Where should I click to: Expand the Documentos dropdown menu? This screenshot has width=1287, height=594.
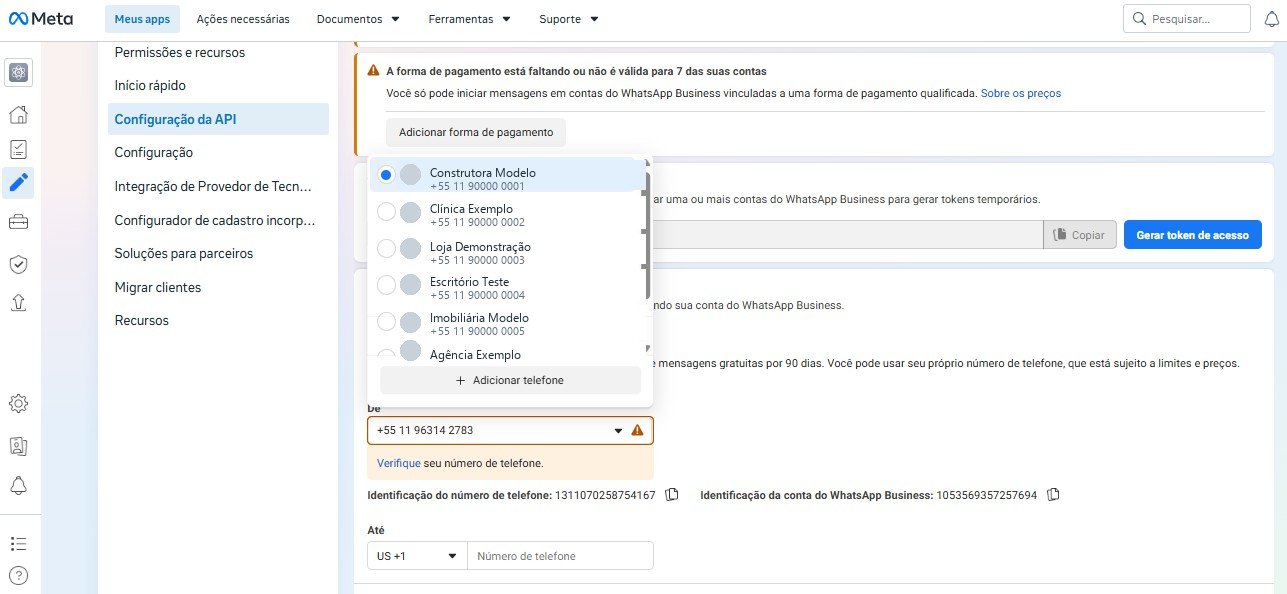[x=358, y=19]
